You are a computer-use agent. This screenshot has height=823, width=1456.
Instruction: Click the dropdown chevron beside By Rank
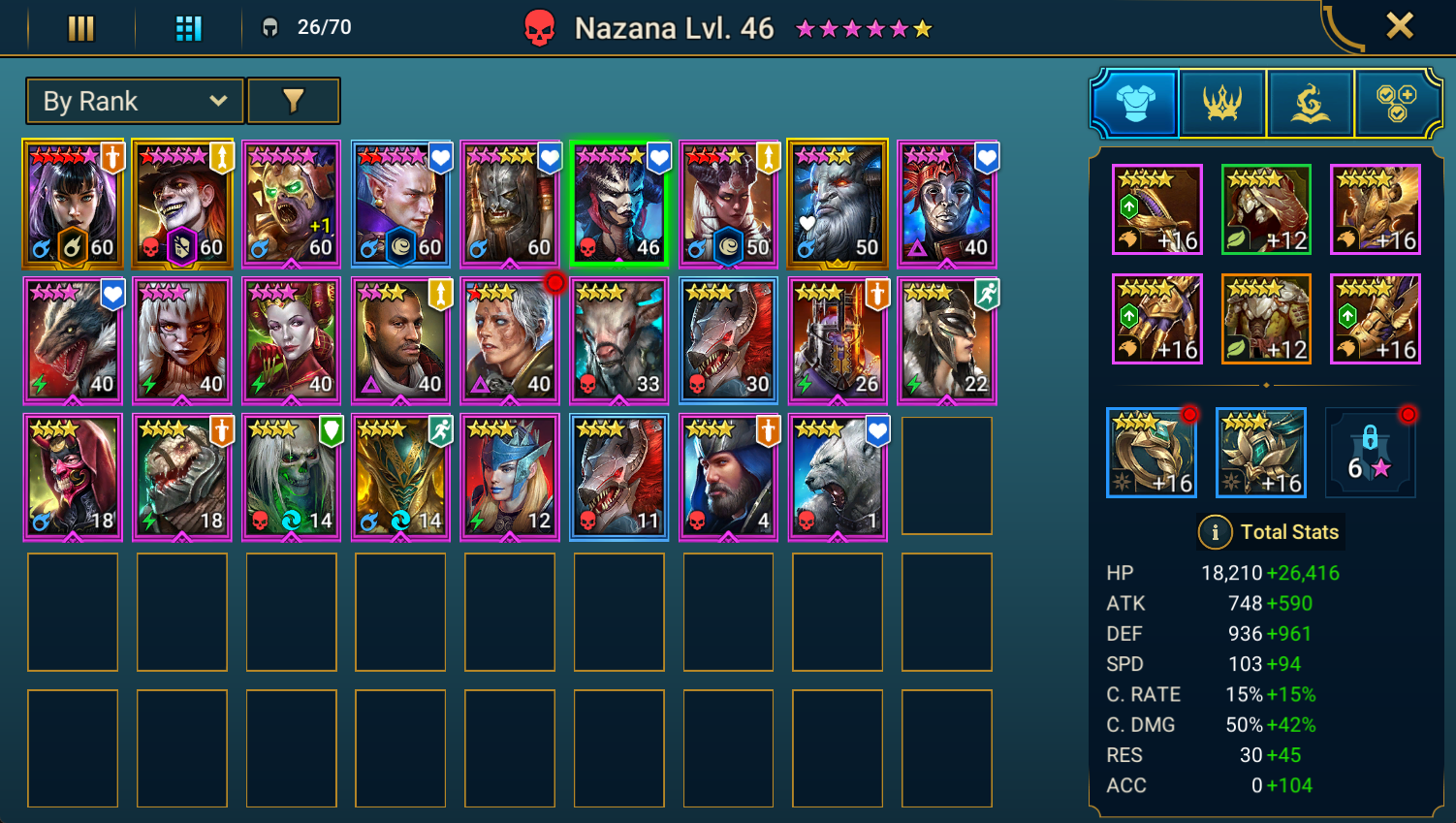point(218,101)
